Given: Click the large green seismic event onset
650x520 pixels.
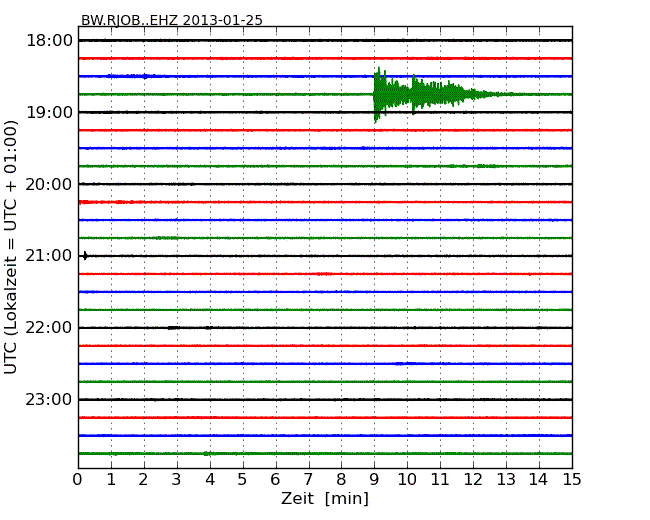Looking at the screenshot, I should (376, 95).
